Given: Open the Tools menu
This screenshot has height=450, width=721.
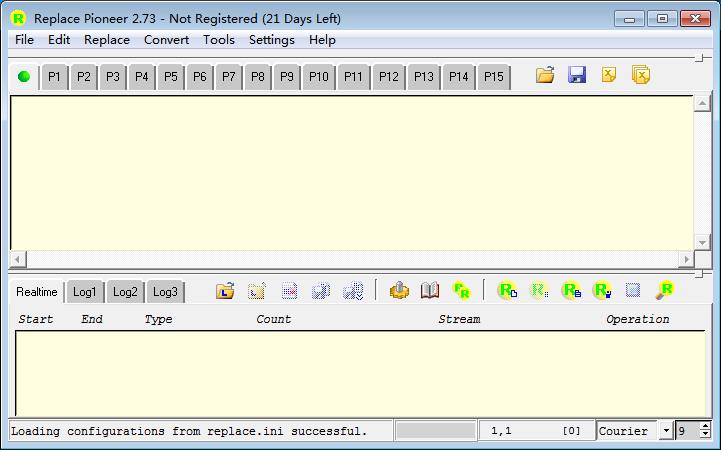Looking at the screenshot, I should point(219,40).
